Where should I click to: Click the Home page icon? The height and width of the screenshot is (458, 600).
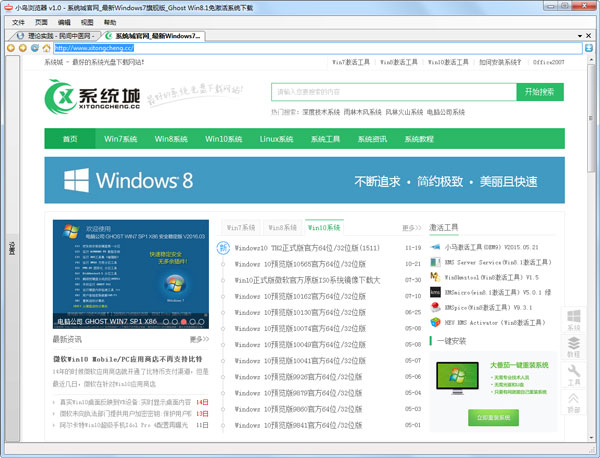pos(46,48)
